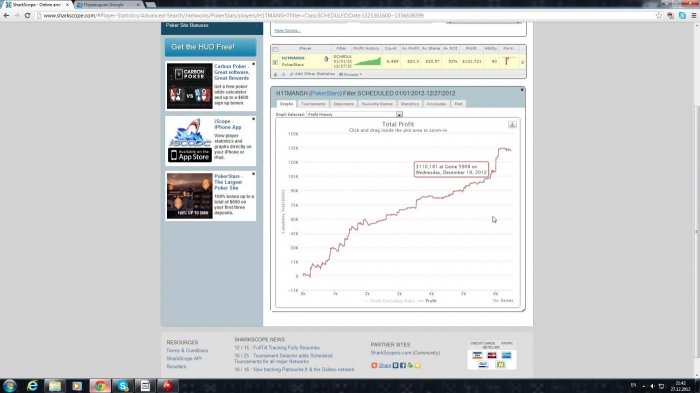Click the note icon next to H1TMANSH
This screenshot has height=393, width=700.
[326, 59]
